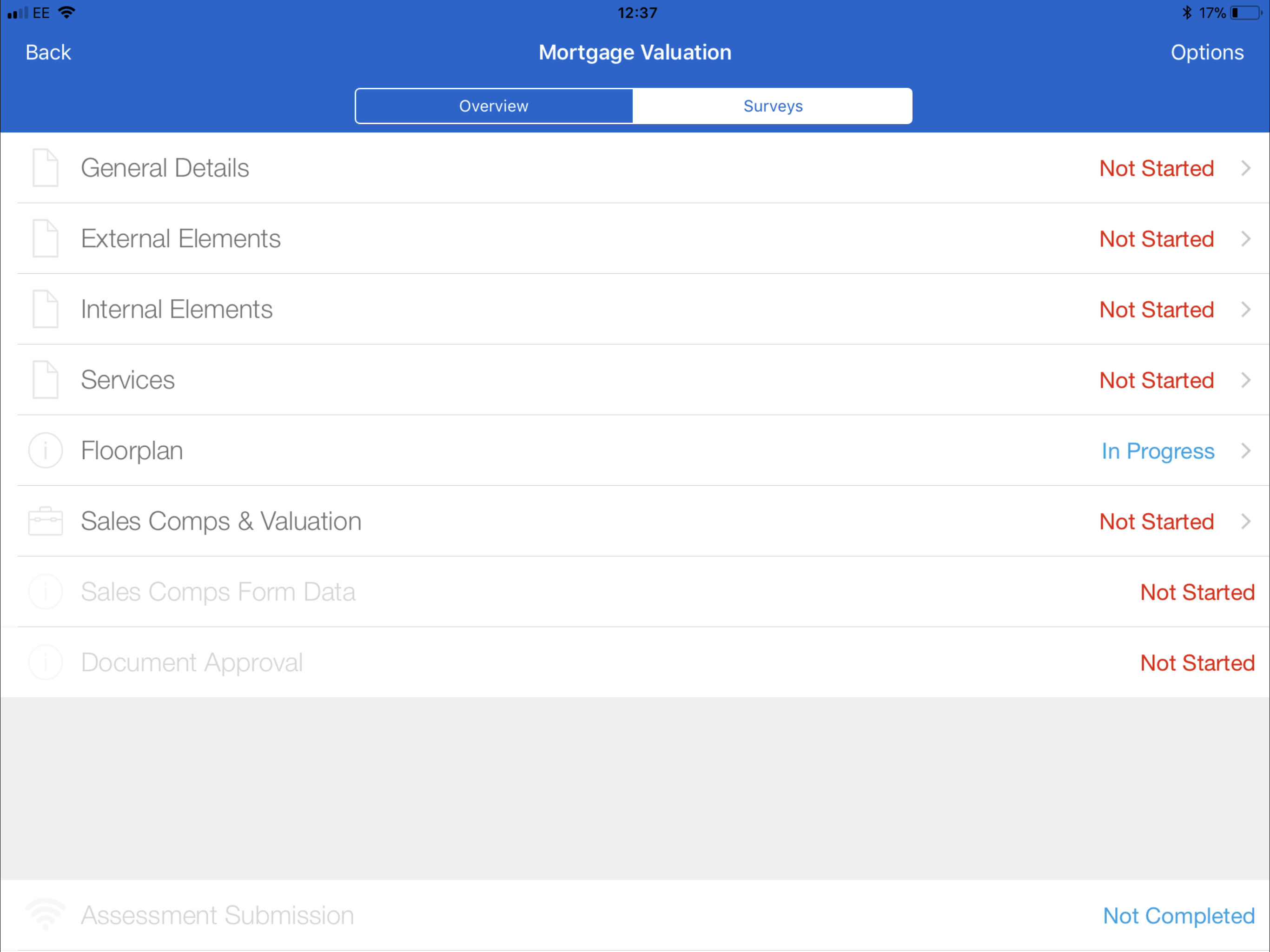Switch to the Surveys tab

(773, 106)
